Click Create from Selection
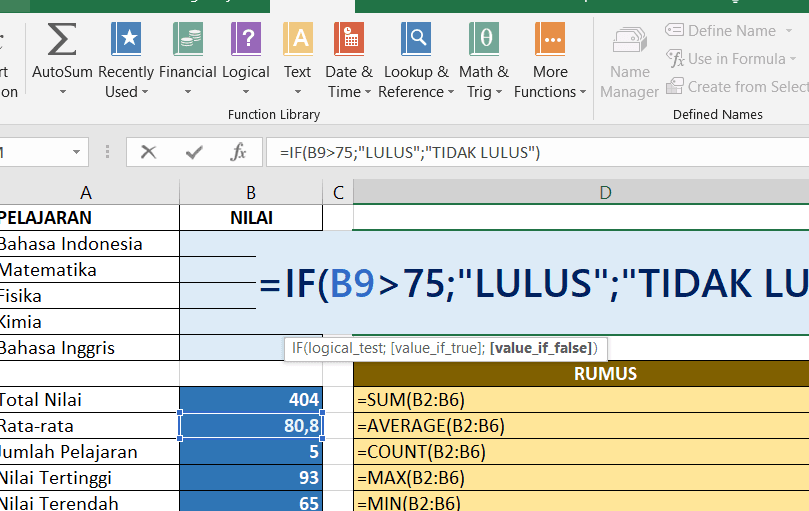The height and width of the screenshot is (511, 809). 737,87
